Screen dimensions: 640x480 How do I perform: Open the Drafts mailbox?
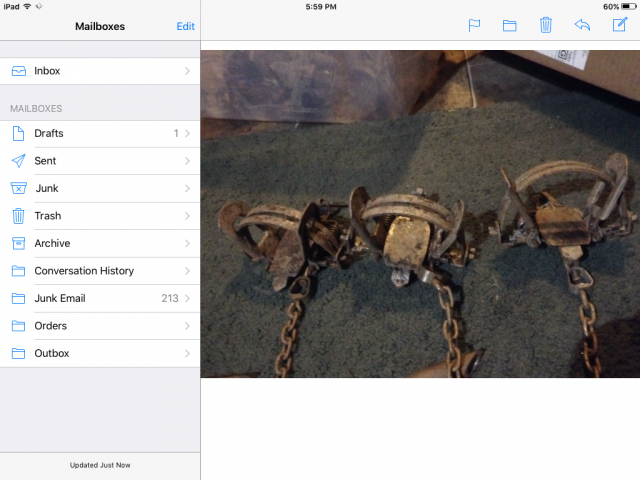(x=100, y=133)
